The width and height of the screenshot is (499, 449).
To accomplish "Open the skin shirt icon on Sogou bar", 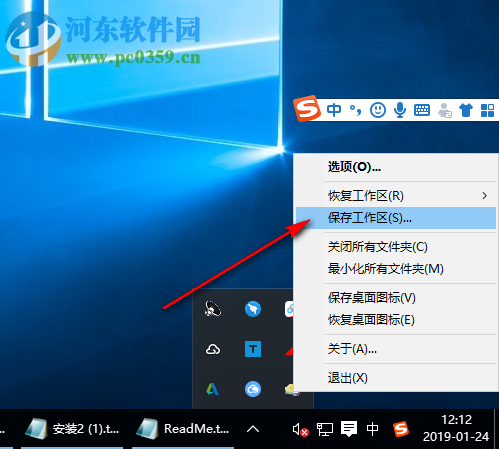I will pyautogui.click(x=466, y=110).
